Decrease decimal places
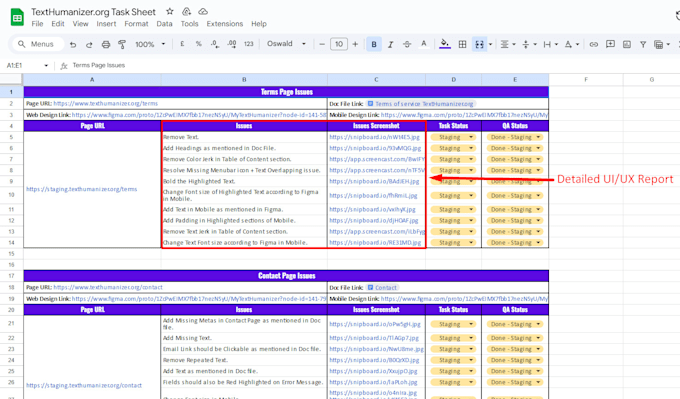Image resolution: width=680 pixels, height=399 pixels. point(215,44)
